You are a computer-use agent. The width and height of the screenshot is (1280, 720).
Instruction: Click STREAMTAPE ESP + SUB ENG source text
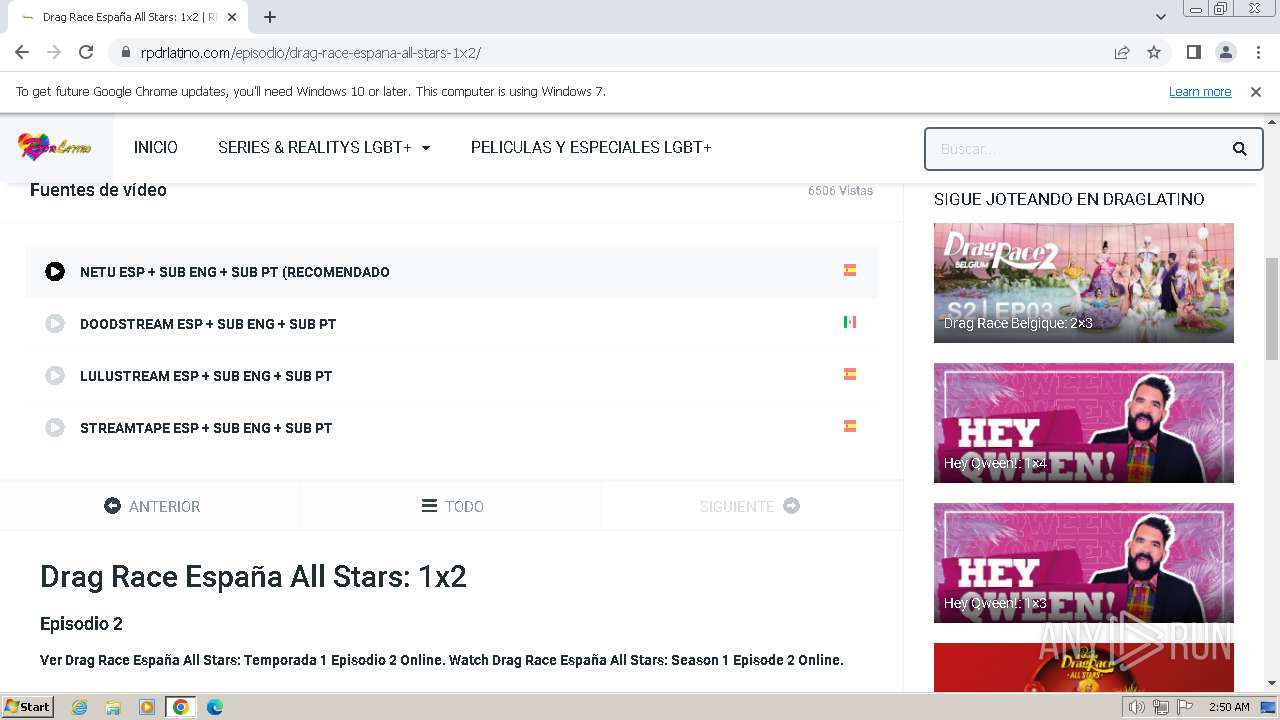(x=206, y=428)
